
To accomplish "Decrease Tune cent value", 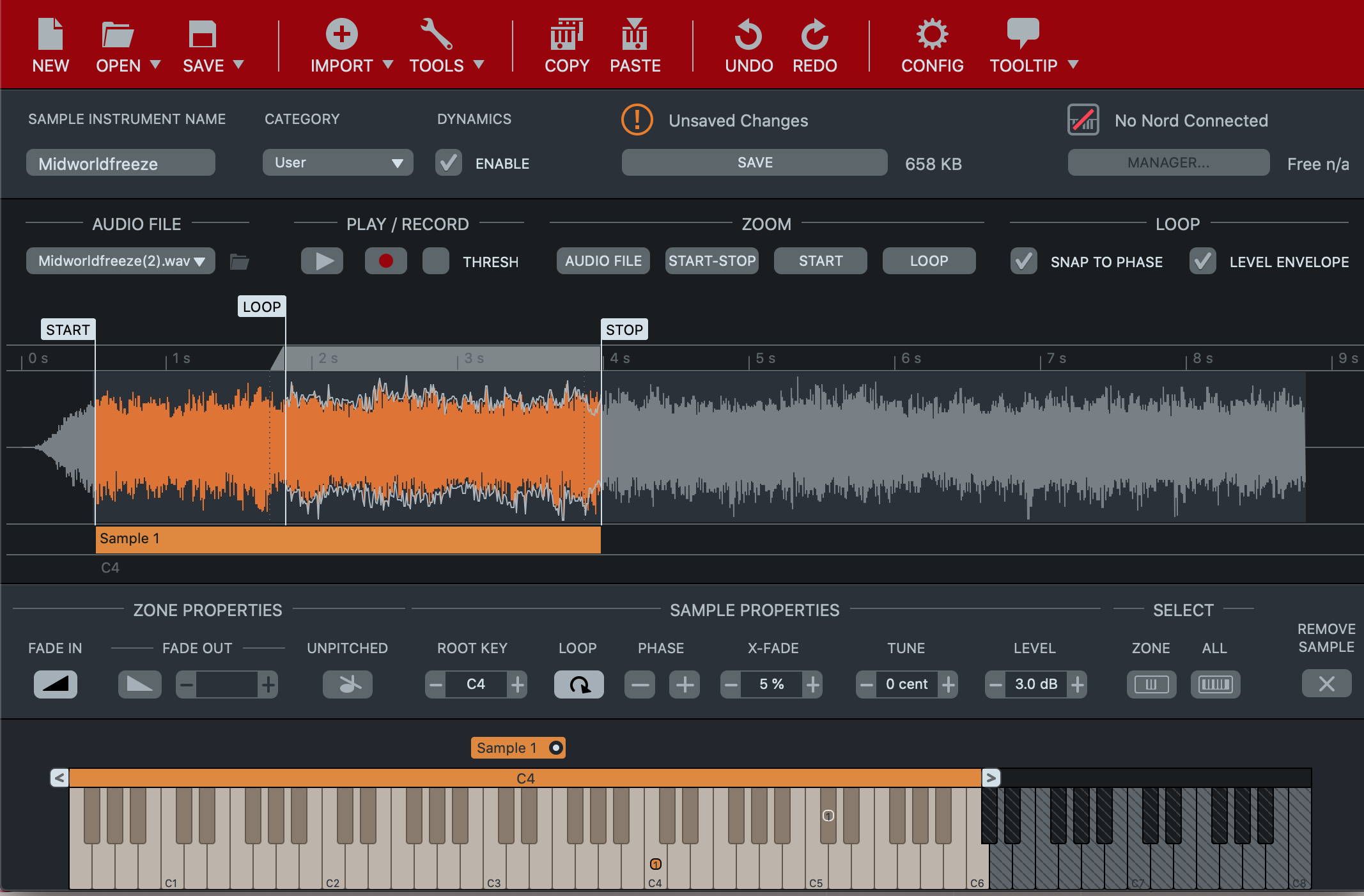I will [867, 684].
